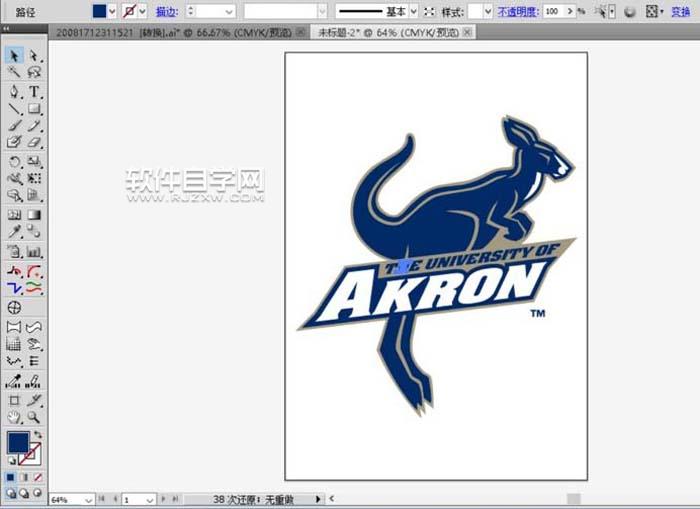Select the Direct Selection tool
700x509 pixels.
pyautogui.click(x=34, y=55)
